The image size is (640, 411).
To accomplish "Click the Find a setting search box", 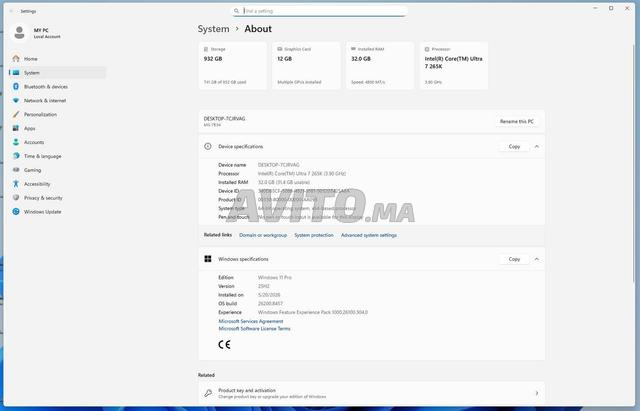I will coord(320,11).
